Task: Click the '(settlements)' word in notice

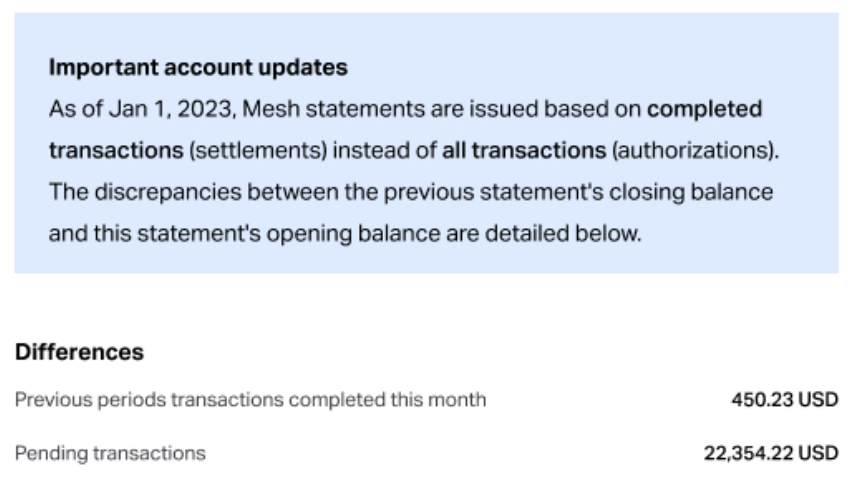Action: (x=258, y=151)
